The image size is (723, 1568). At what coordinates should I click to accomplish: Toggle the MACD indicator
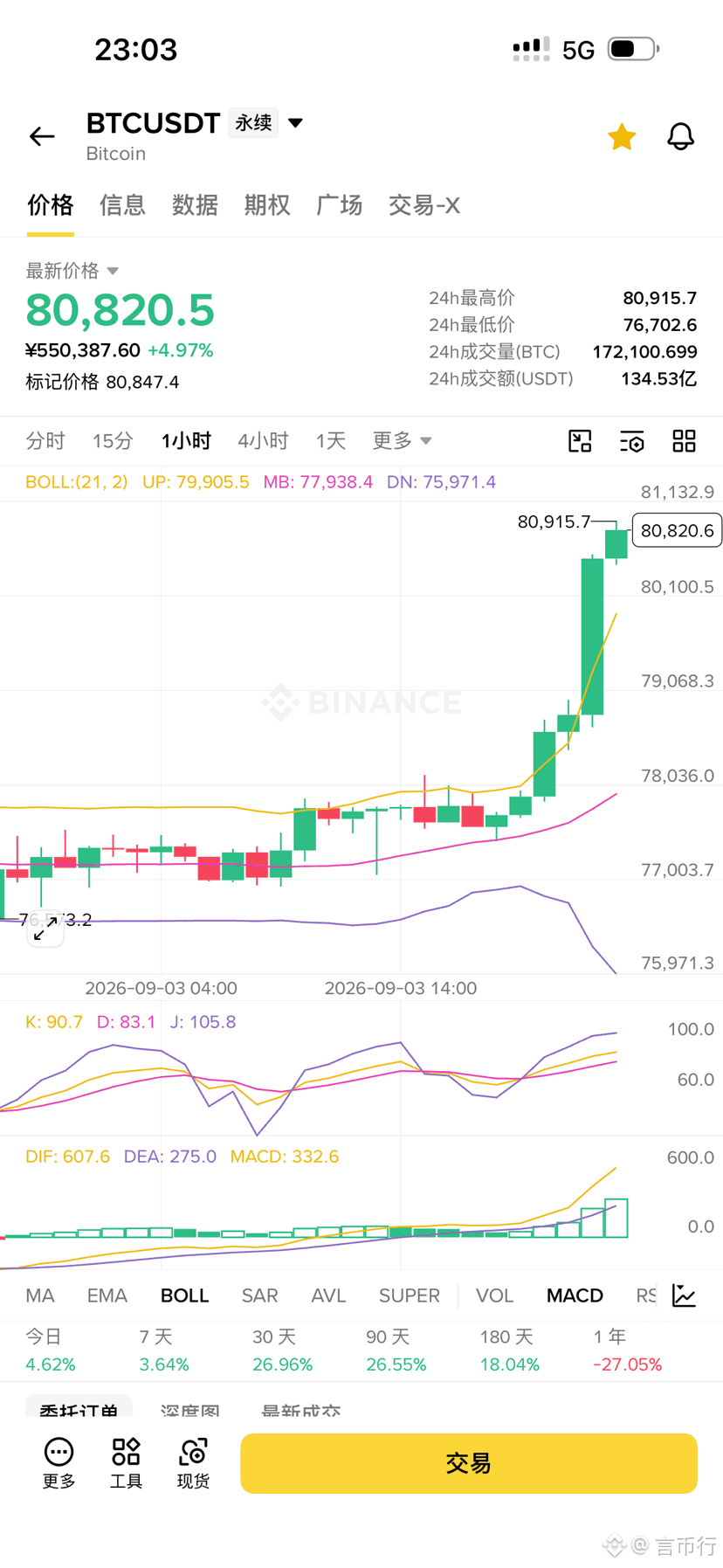coord(575,1295)
